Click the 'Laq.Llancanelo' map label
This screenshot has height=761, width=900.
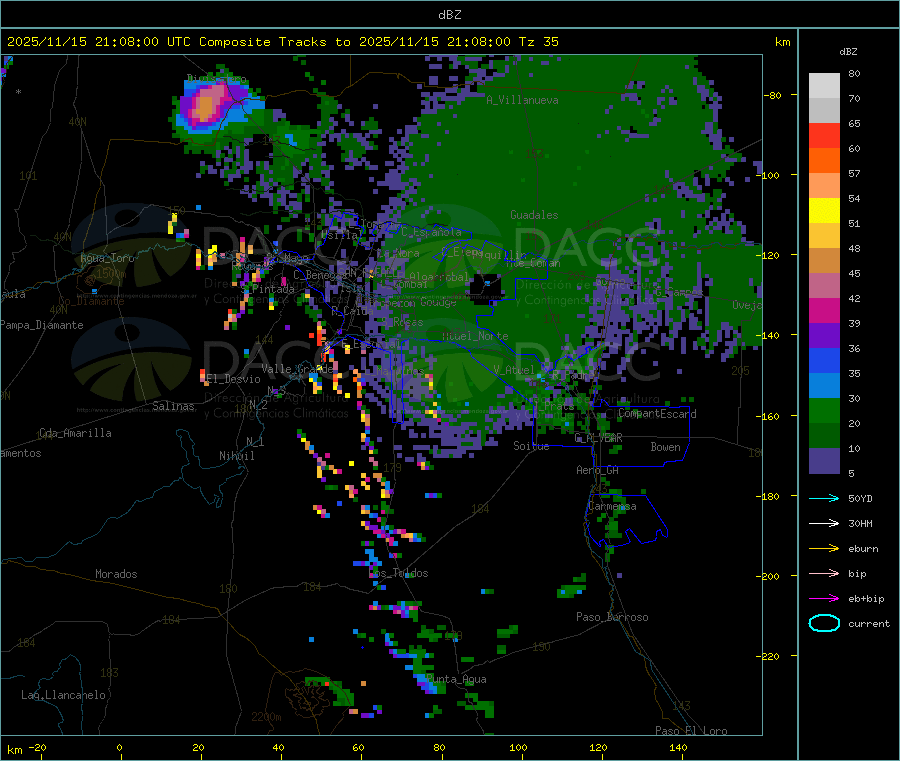point(63,695)
